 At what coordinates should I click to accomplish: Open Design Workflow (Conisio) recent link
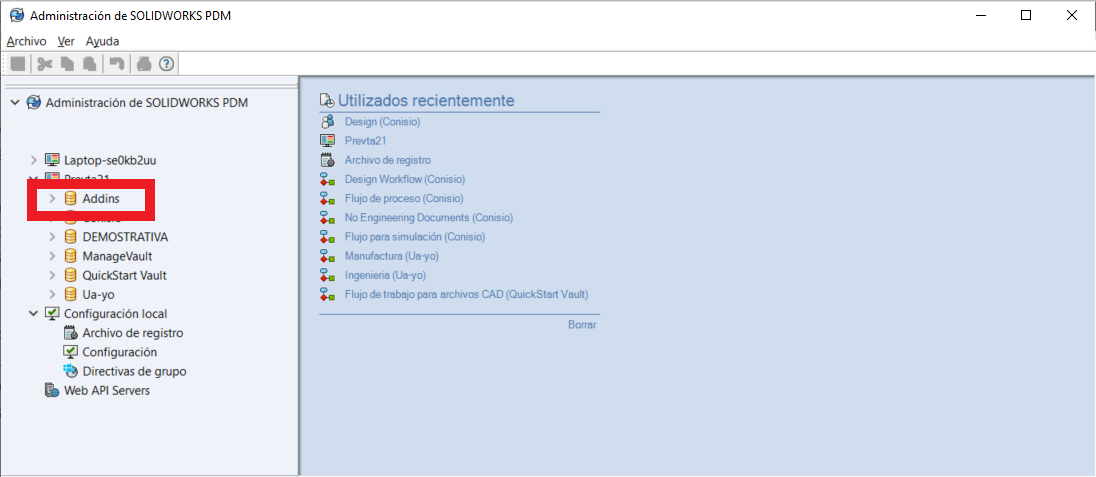pos(405,179)
